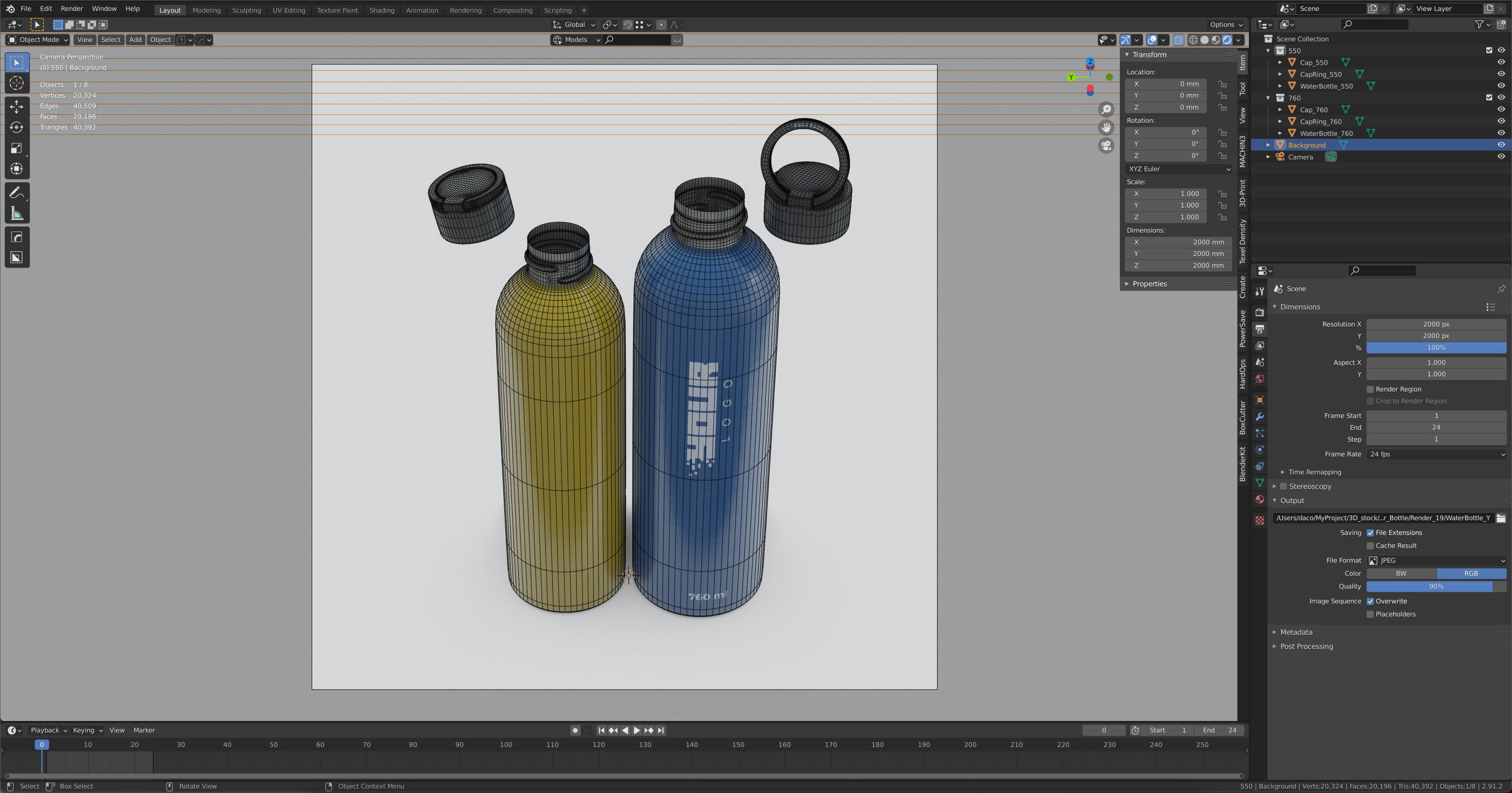
Task: Uncheck File Extensions checkbox
Action: [1370, 533]
